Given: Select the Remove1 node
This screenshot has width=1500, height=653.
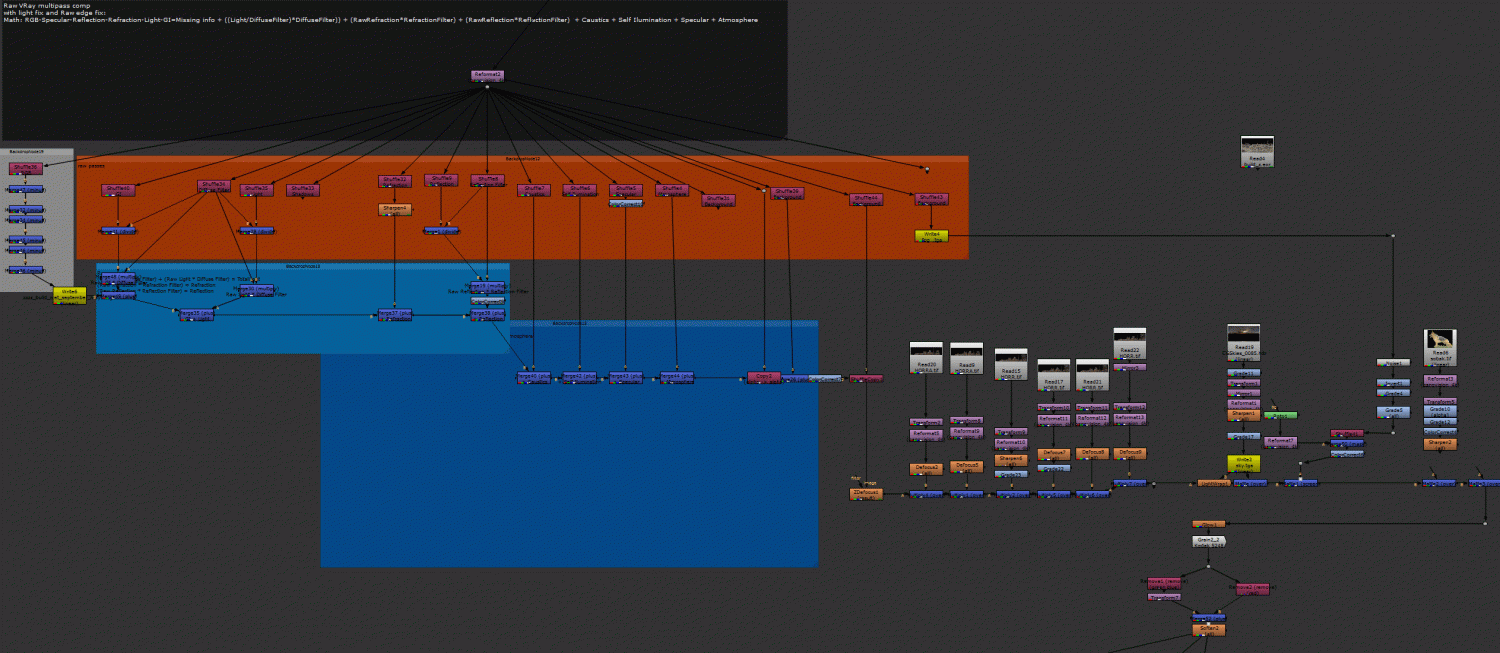Looking at the screenshot, I should tap(1163, 582).
